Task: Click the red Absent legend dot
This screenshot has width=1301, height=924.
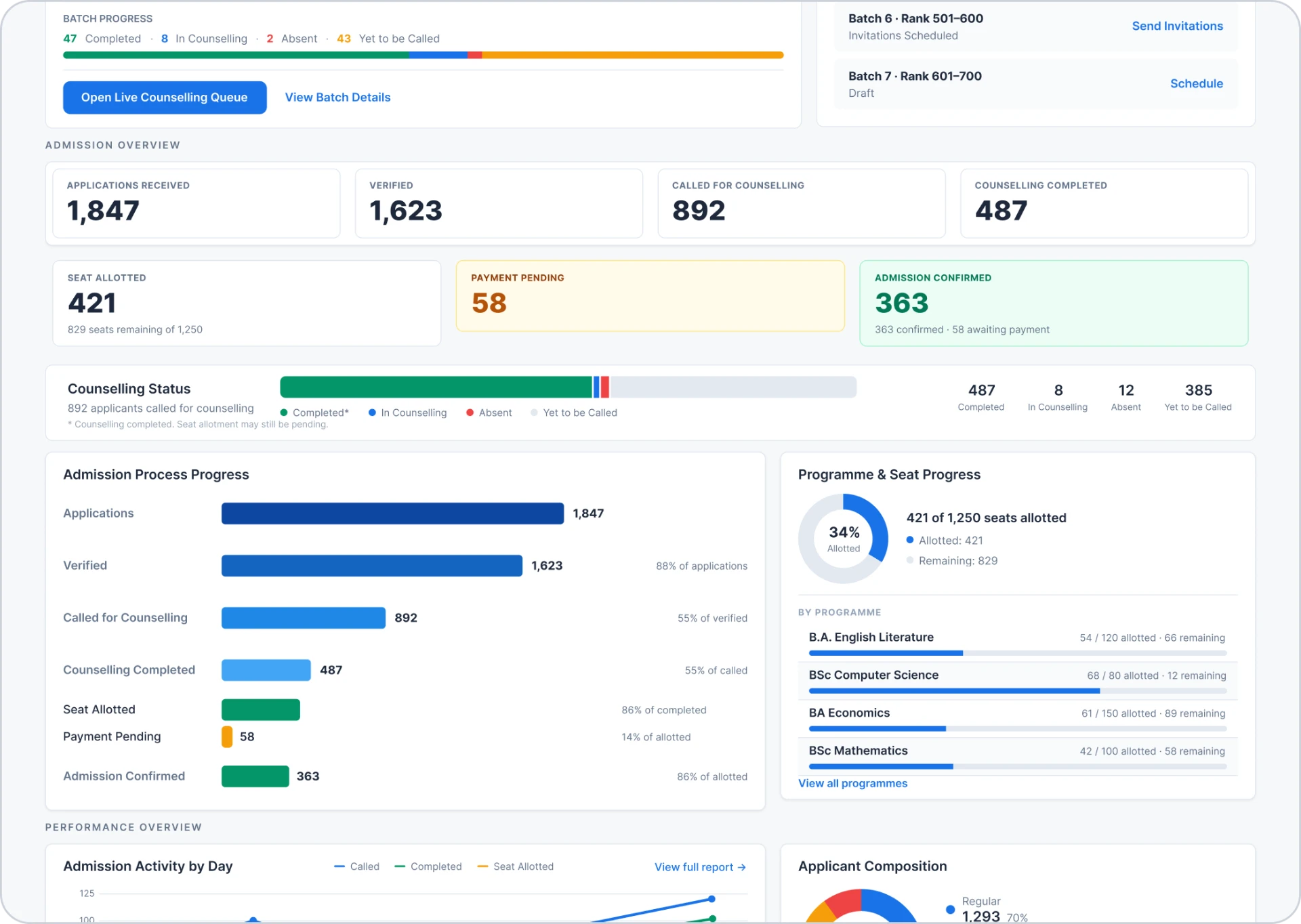Action: point(470,413)
